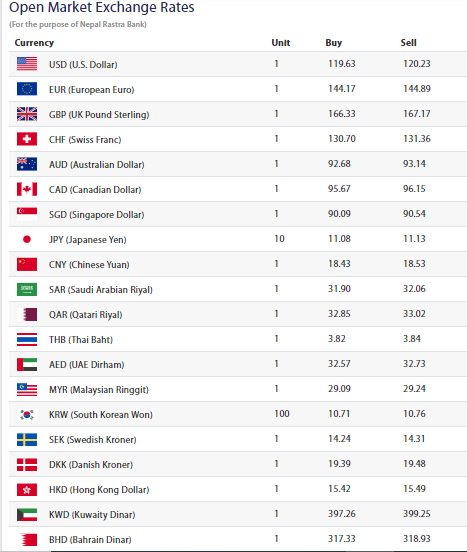This screenshot has height=552, width=467.
Task: Click the Open Market Exchange Rates heading
Action: pos(102,7)
